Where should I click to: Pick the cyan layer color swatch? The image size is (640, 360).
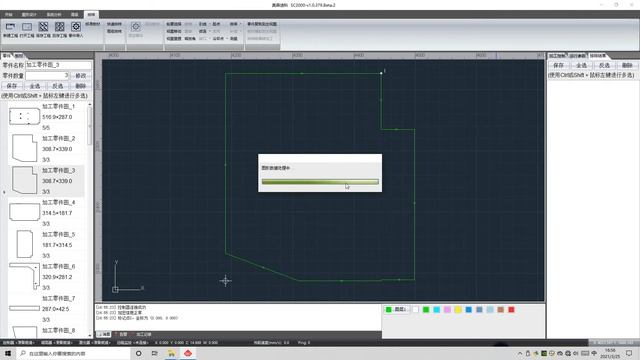tap(437, 310)
